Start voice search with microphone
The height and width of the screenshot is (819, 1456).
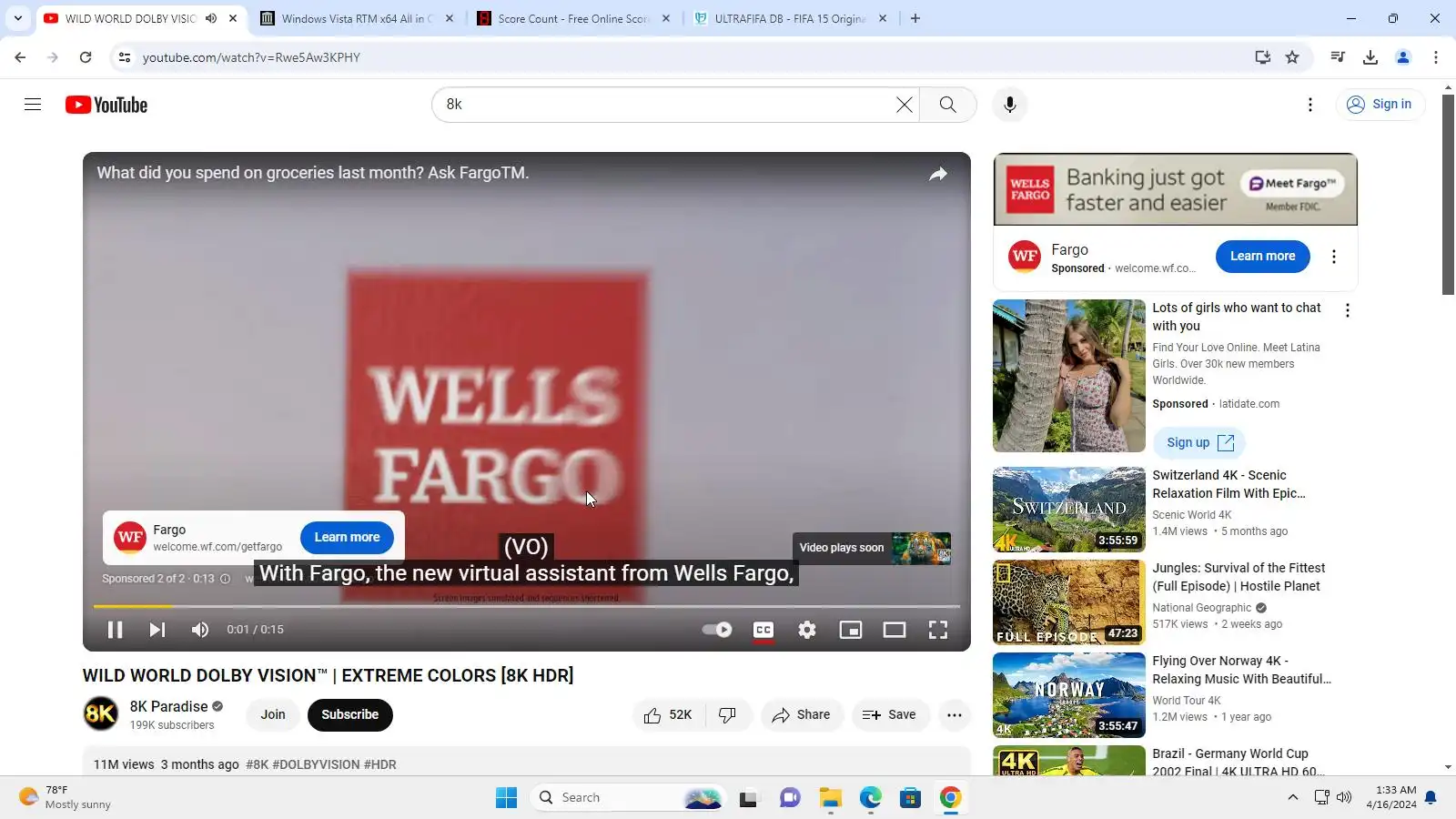1009,105
